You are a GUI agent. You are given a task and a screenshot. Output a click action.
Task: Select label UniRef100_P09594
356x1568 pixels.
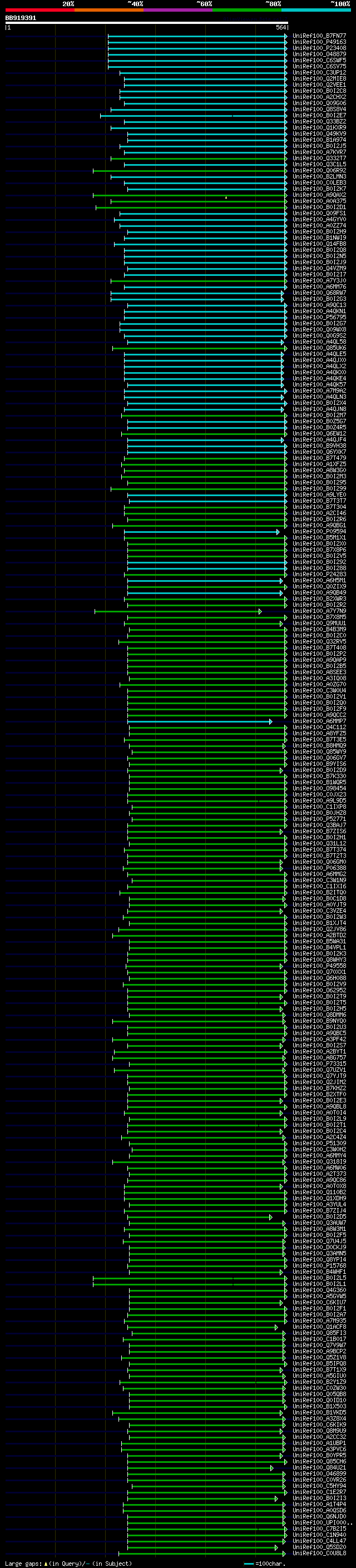tap(319, 532)
